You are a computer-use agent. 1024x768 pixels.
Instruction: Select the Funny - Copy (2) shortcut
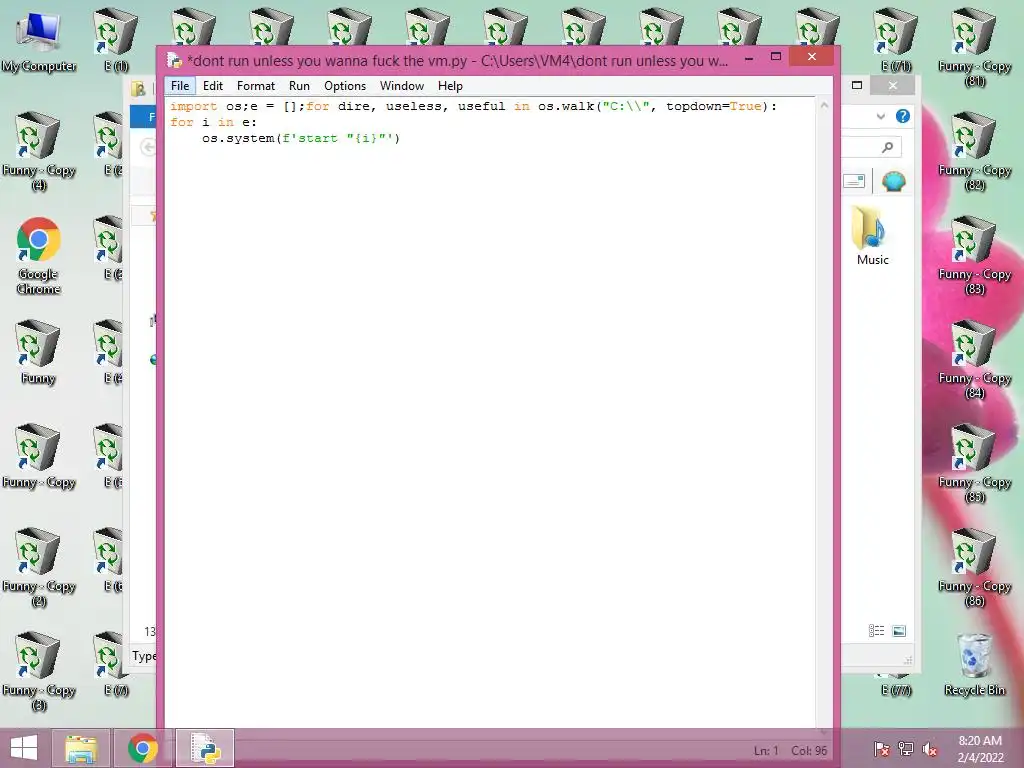pos(39,567)
